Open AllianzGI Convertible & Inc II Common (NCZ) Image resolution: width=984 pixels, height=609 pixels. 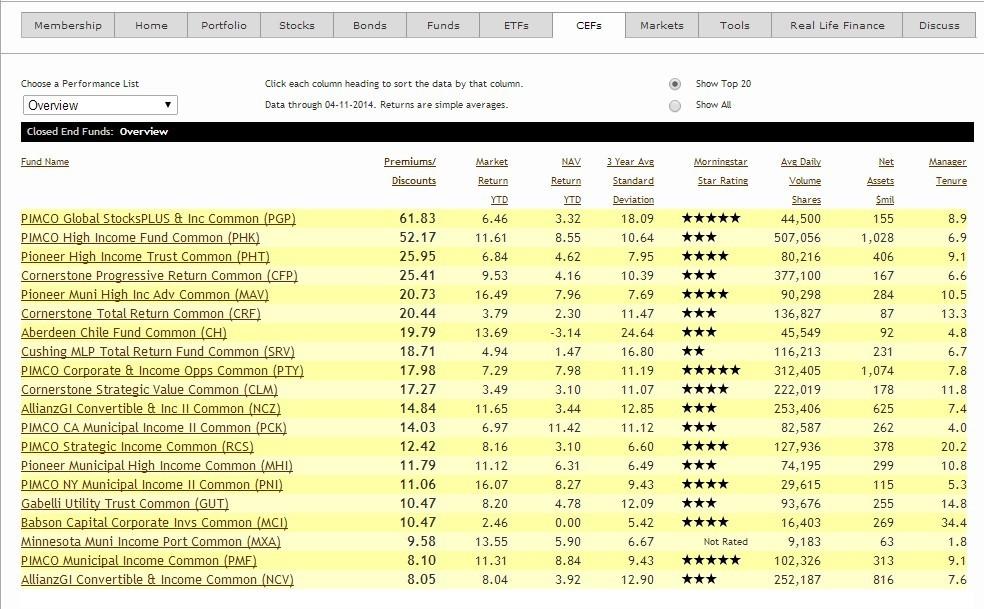pos(151,409)
